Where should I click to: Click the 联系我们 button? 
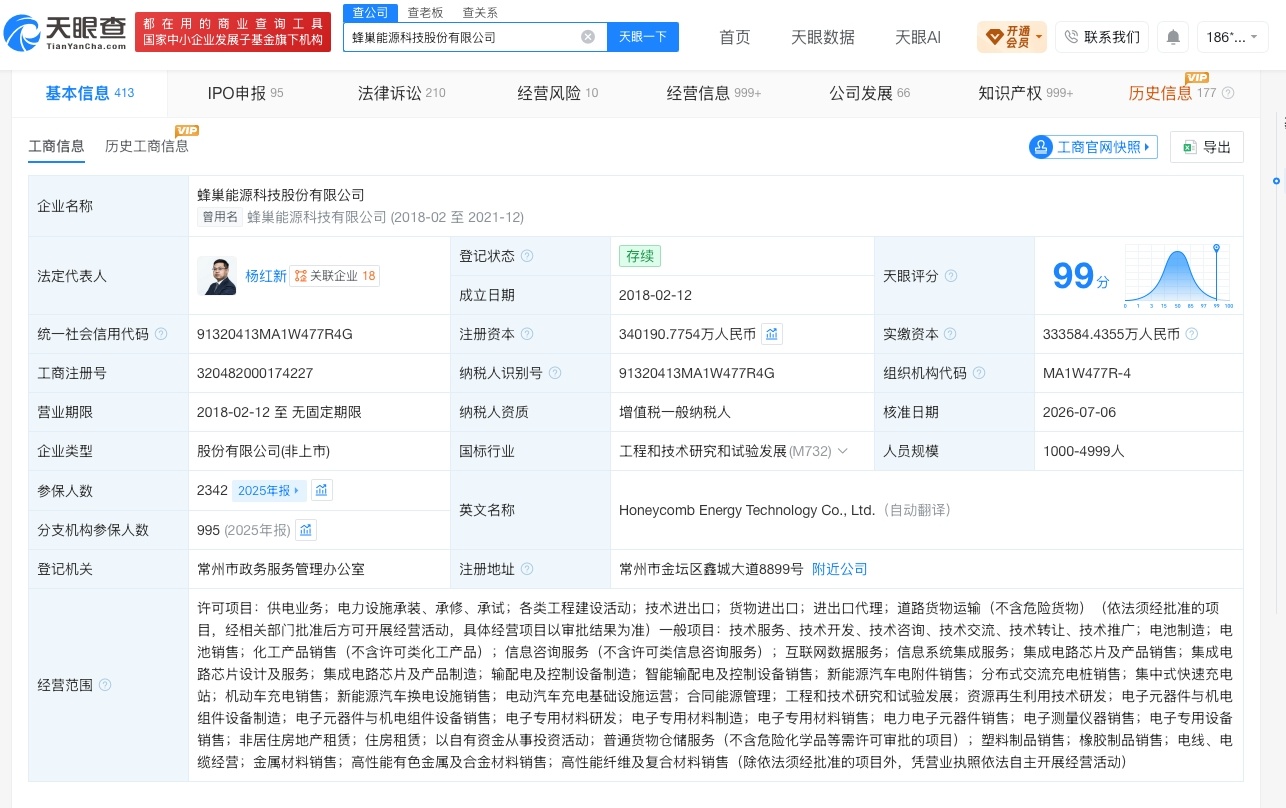pos(1102,37)
